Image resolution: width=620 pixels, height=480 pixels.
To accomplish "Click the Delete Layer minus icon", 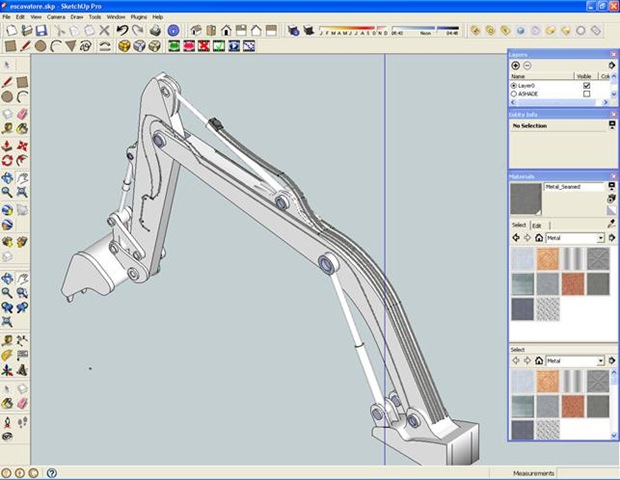I will [x=527, y=65].
